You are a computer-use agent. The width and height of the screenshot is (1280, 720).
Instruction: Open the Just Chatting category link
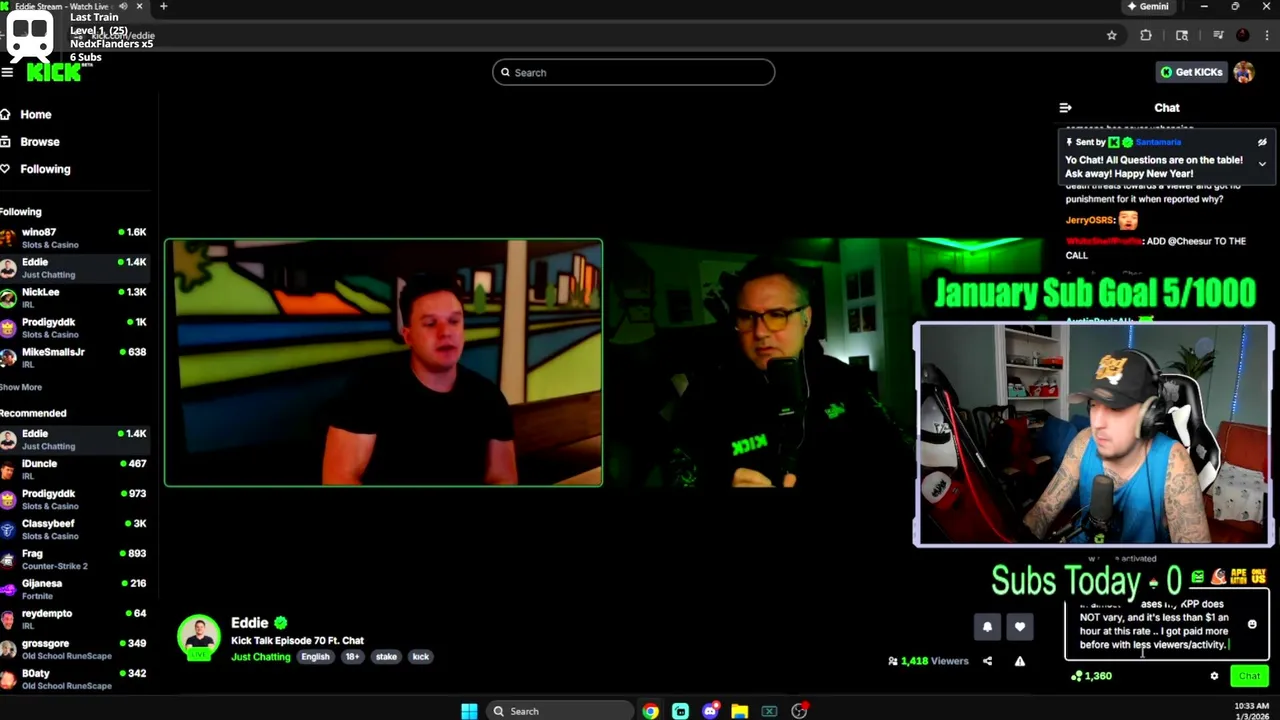pyautogui.click(x=260, y=657)
